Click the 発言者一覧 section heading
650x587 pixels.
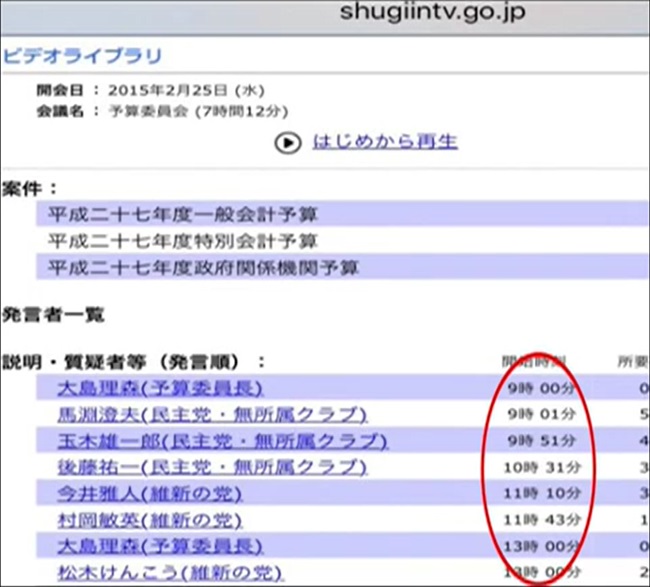(x=53, y=316)
